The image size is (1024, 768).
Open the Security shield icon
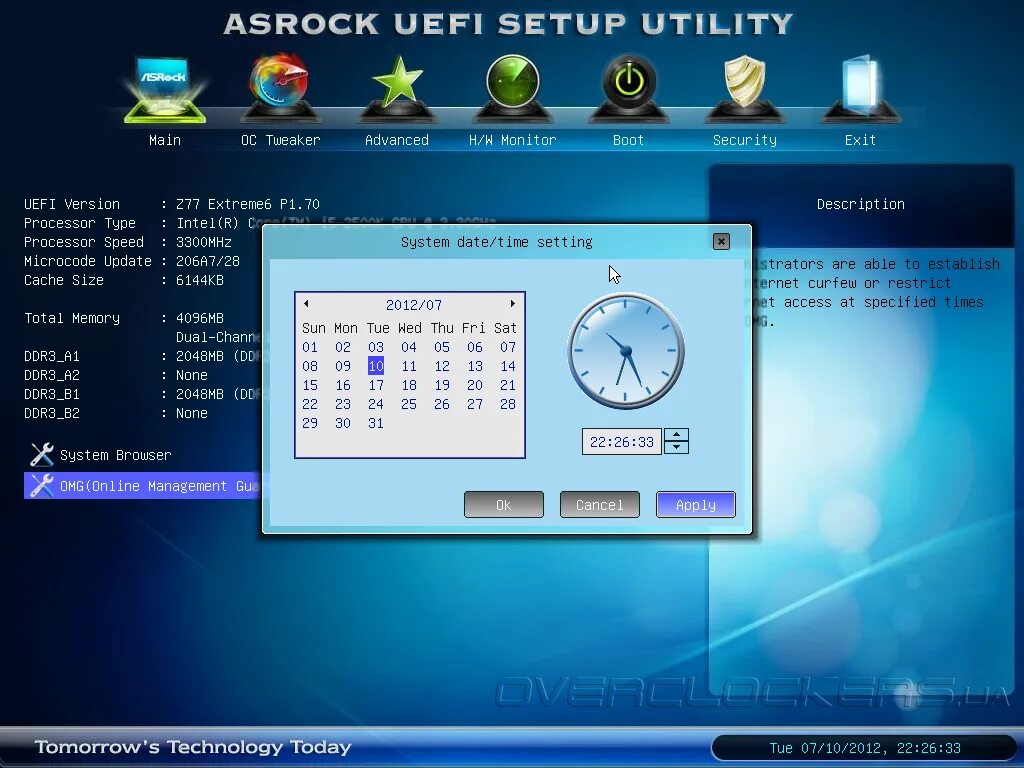pyautogui.click(x=744, y=88)
